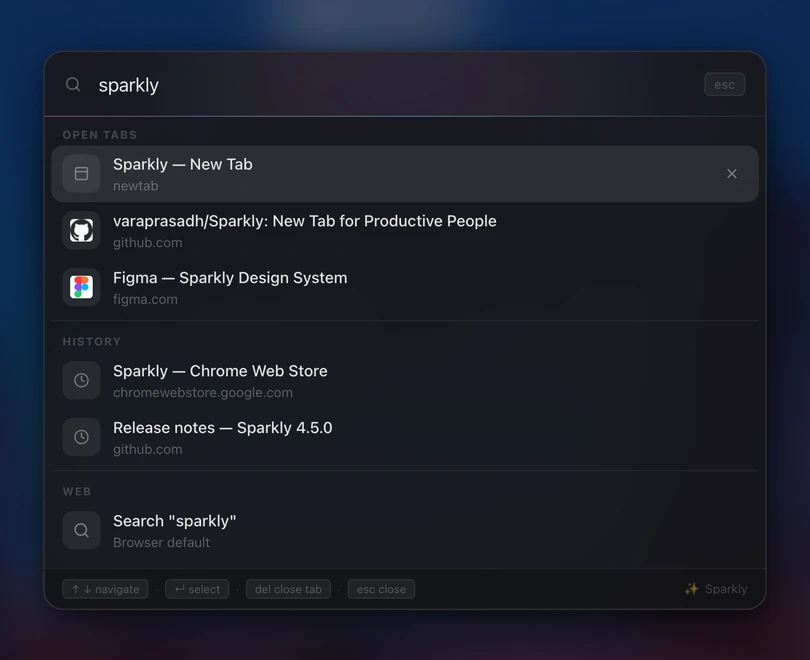Open the Sparkly — New Tab result
Screen dimensions: 810x660
(404, 174)
